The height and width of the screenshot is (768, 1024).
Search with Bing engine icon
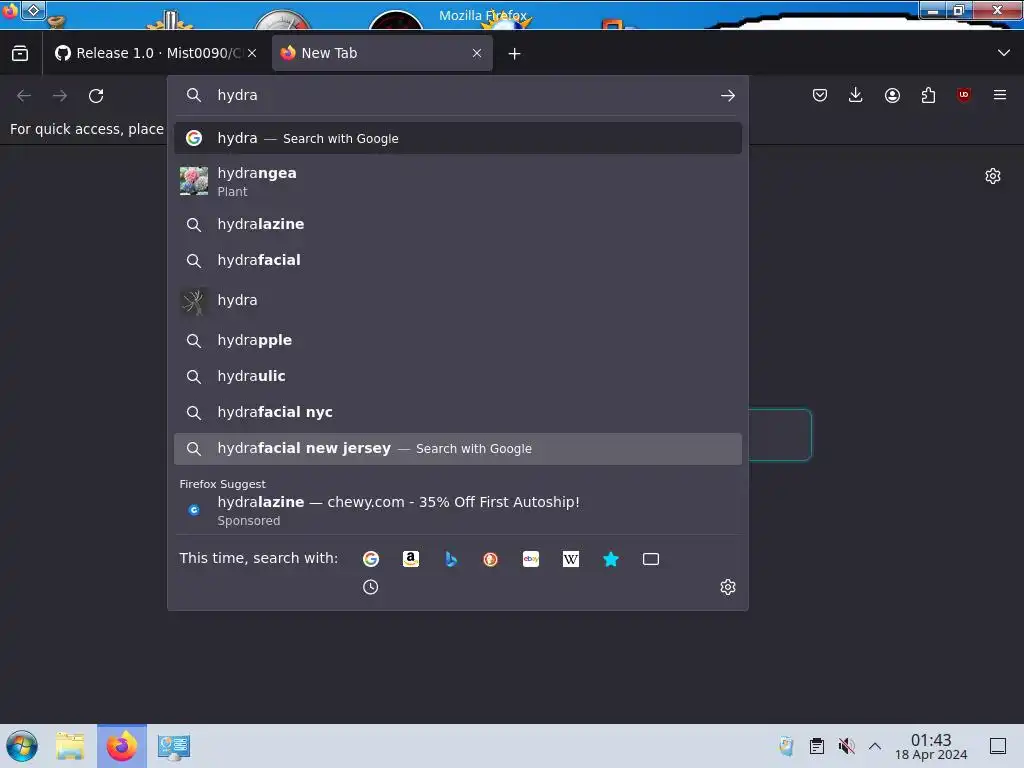(451, 559)
